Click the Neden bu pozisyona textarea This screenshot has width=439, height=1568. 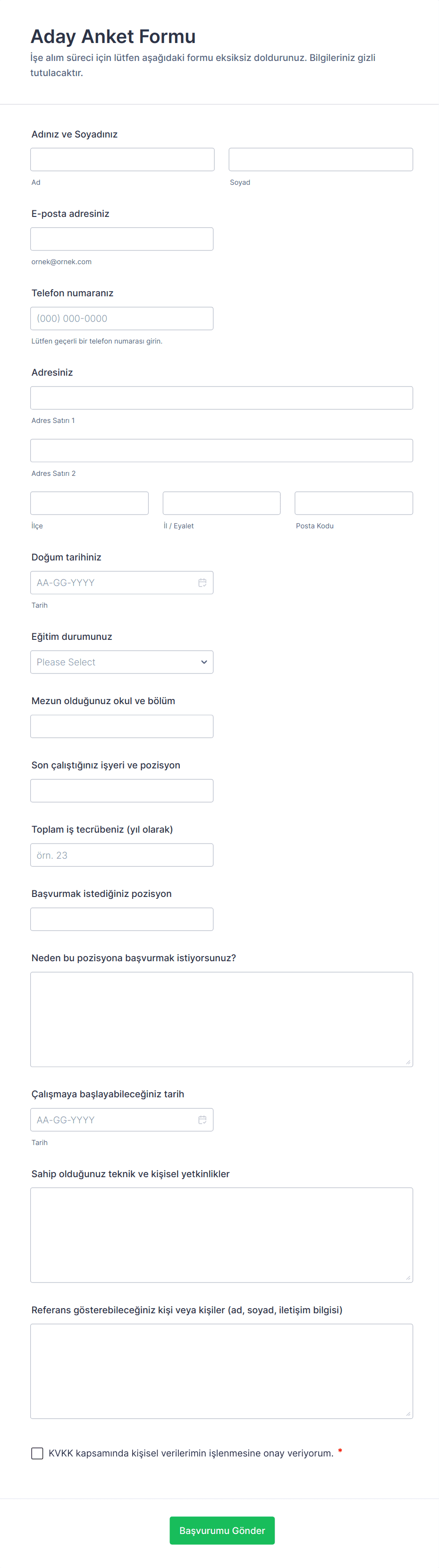tap(221, 1019)
